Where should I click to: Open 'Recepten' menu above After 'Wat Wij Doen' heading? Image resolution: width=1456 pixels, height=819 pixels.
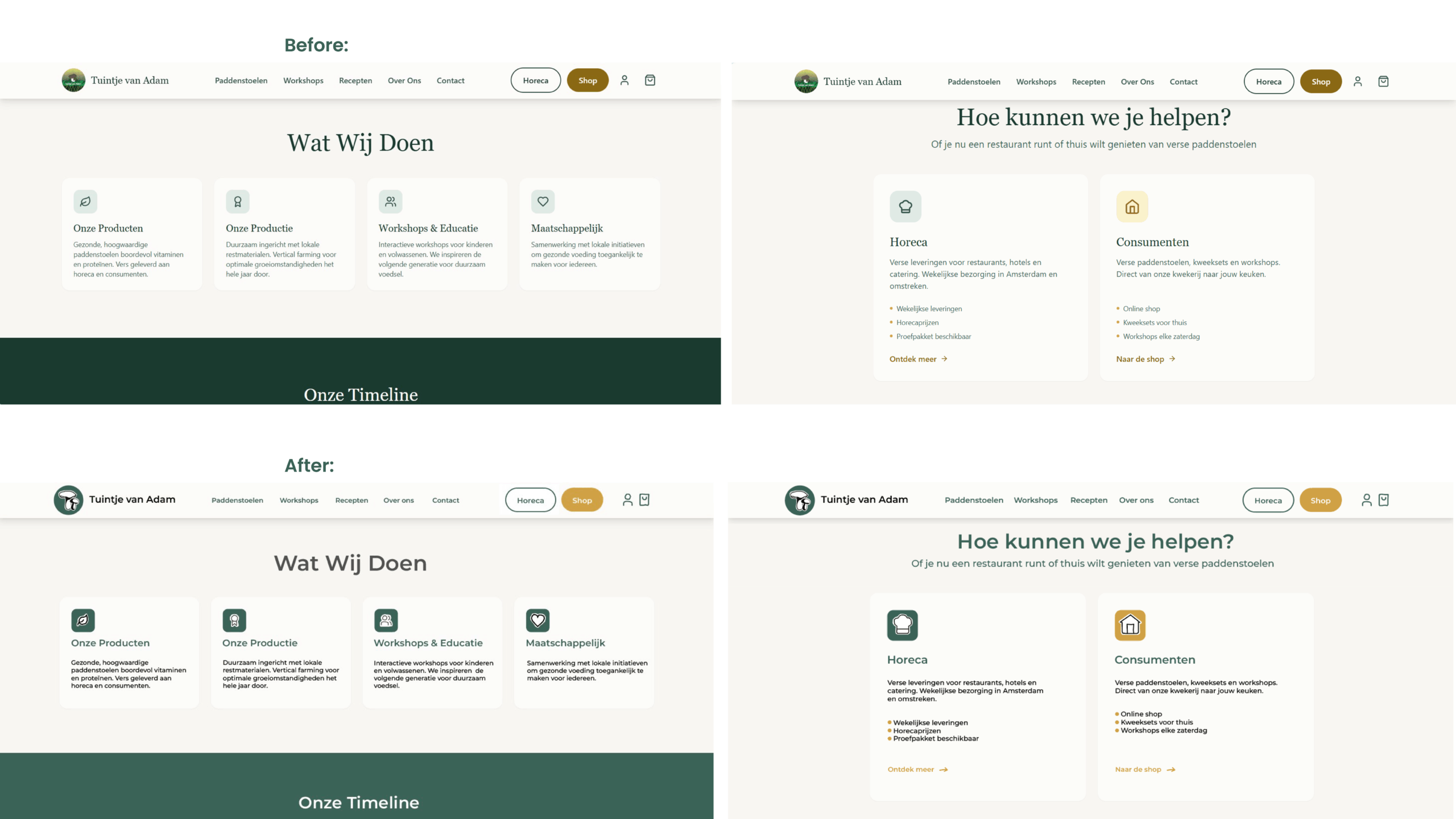click(351, 500)
